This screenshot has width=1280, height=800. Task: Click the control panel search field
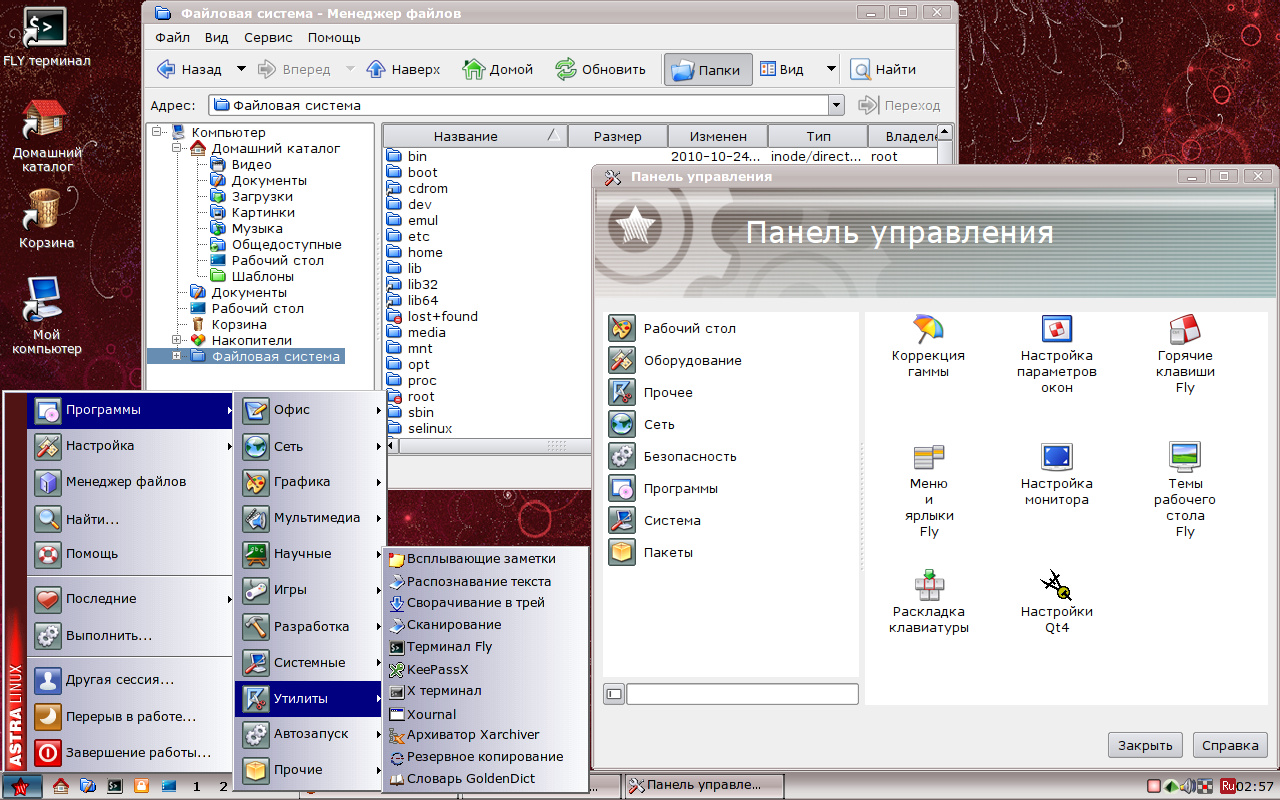741,693
